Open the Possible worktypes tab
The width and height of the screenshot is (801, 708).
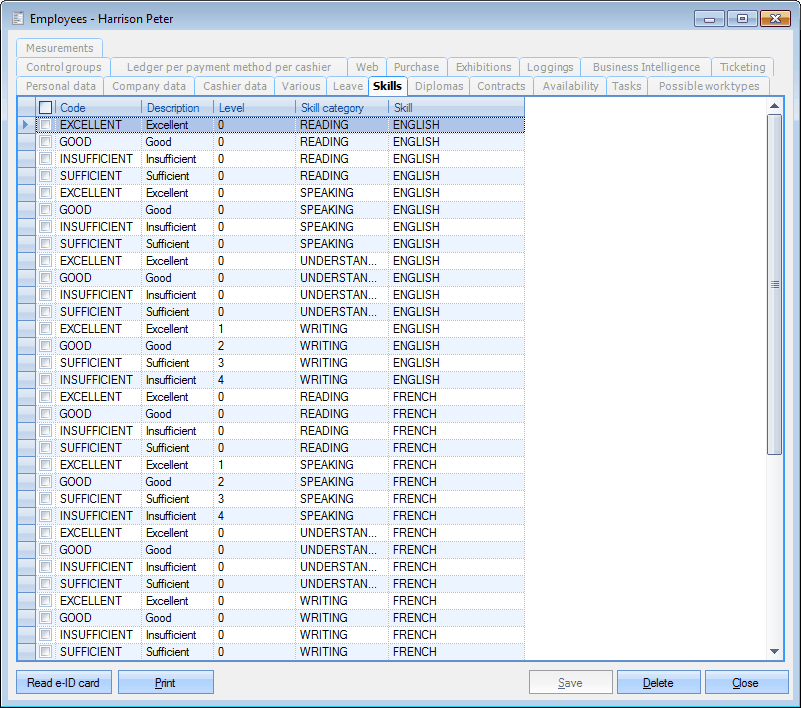[x=708, y=86]
